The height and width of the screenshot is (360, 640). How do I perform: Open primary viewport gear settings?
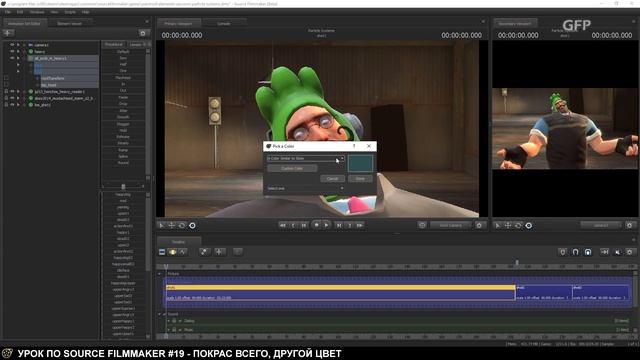pos(479,225)
